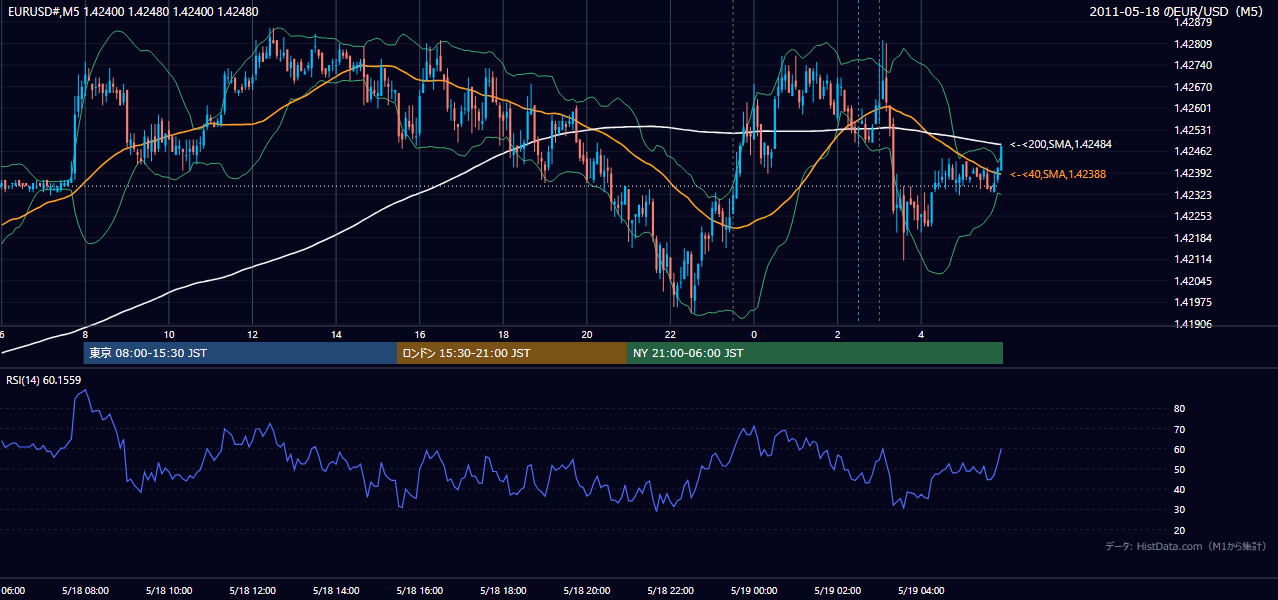
Task: Click RSI scale value 80
Action: [x=1180, y=409]
